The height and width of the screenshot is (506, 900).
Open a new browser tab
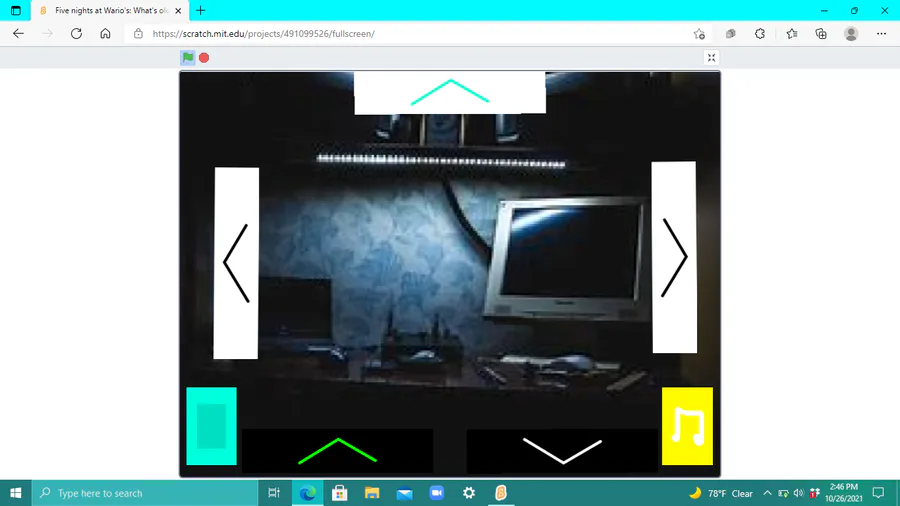(200, 10)
